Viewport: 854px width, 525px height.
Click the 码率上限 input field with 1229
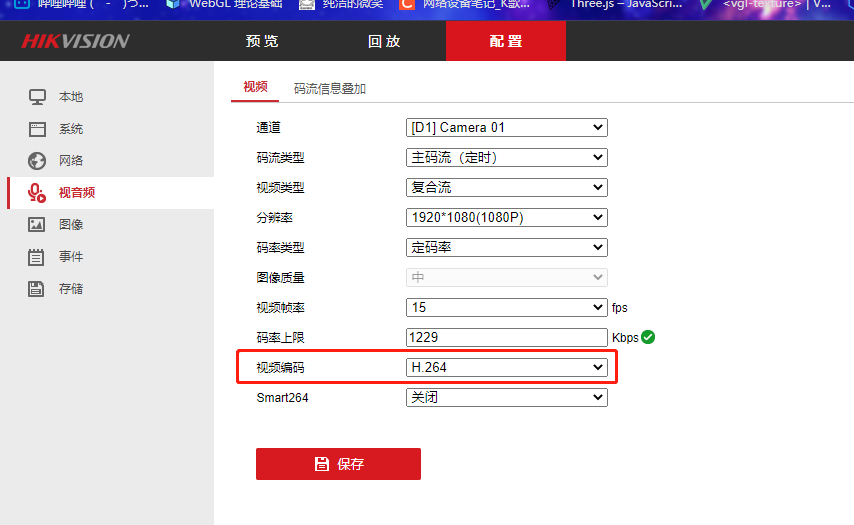pos(507,337)
